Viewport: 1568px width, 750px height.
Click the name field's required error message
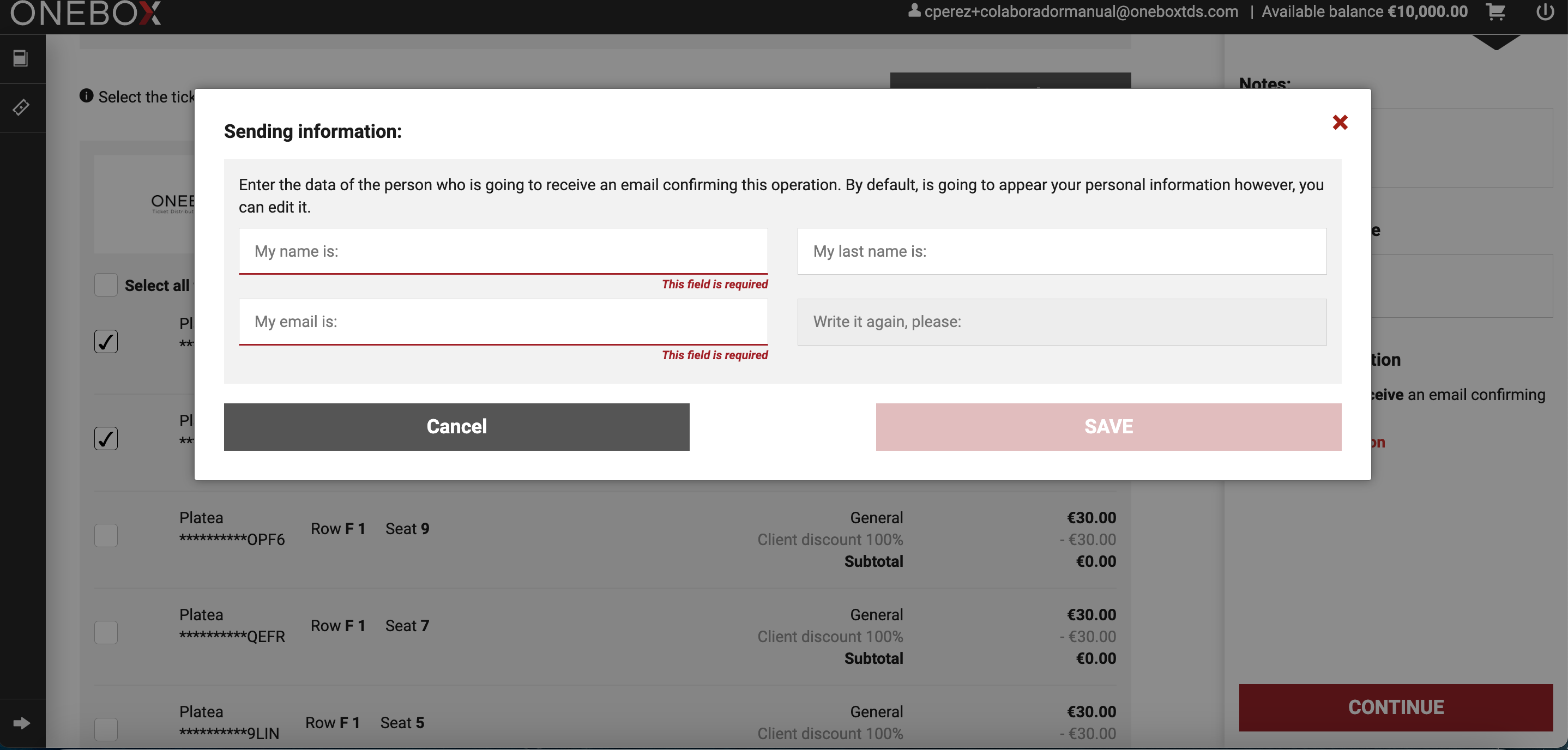coord(715,285)
